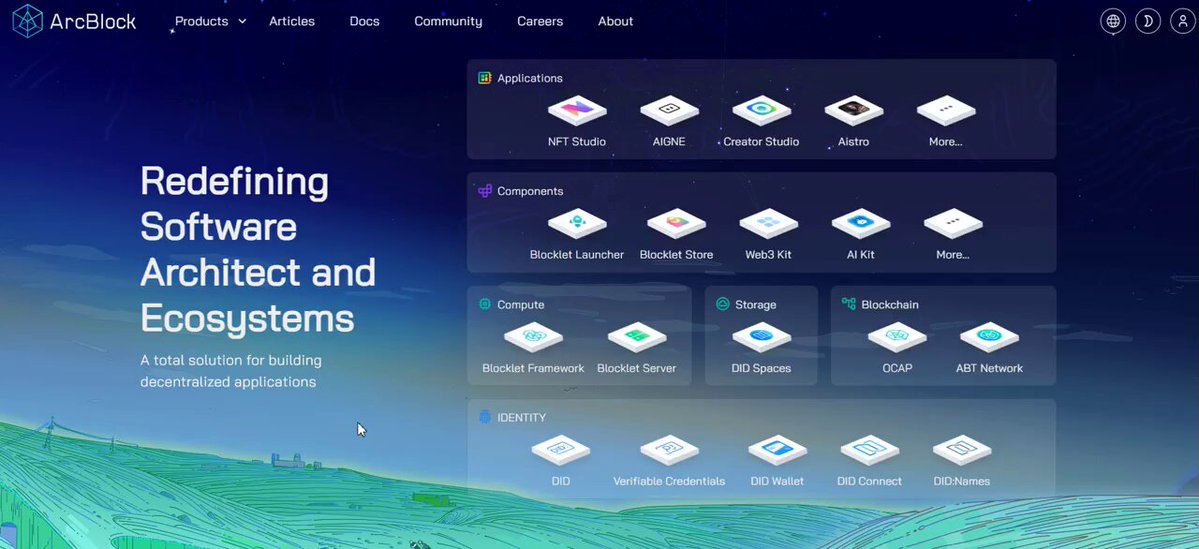Open the Blocklet Store tile icon
This screenshot has width=1199, height=549.
(x=677, y=224)
